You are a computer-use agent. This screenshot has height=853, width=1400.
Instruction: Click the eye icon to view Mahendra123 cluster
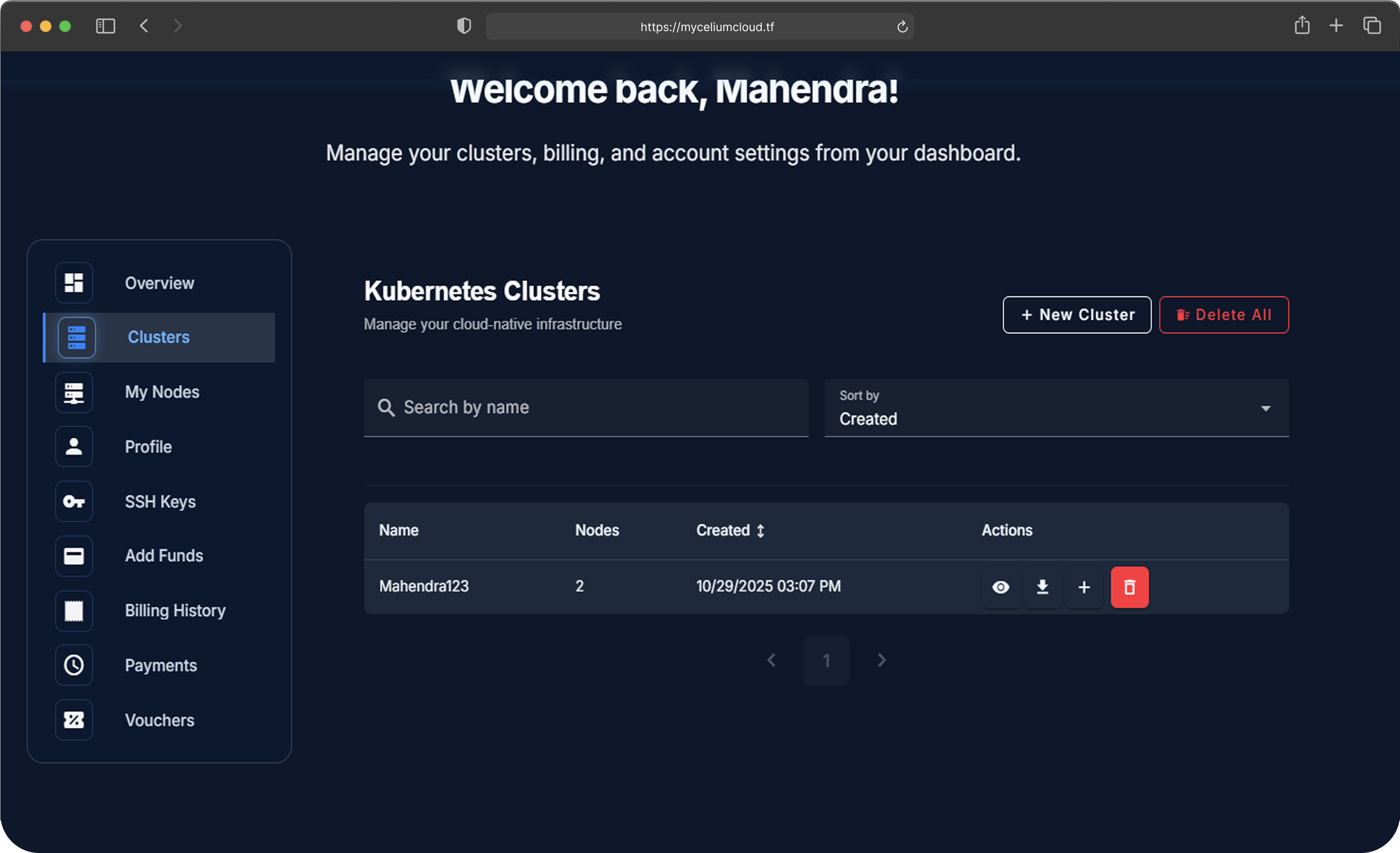point(1001,587)
